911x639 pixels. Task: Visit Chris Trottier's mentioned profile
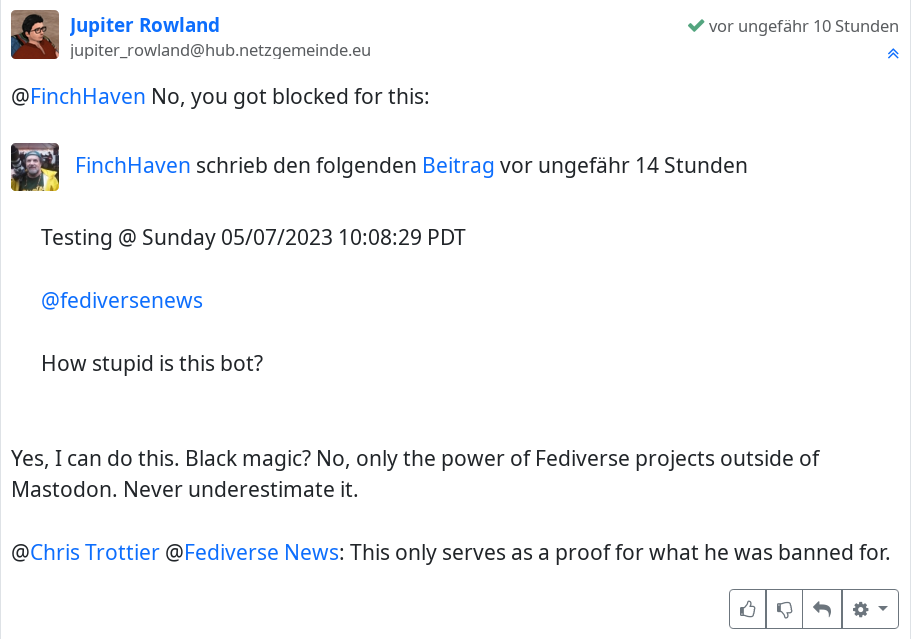(95, 552)
